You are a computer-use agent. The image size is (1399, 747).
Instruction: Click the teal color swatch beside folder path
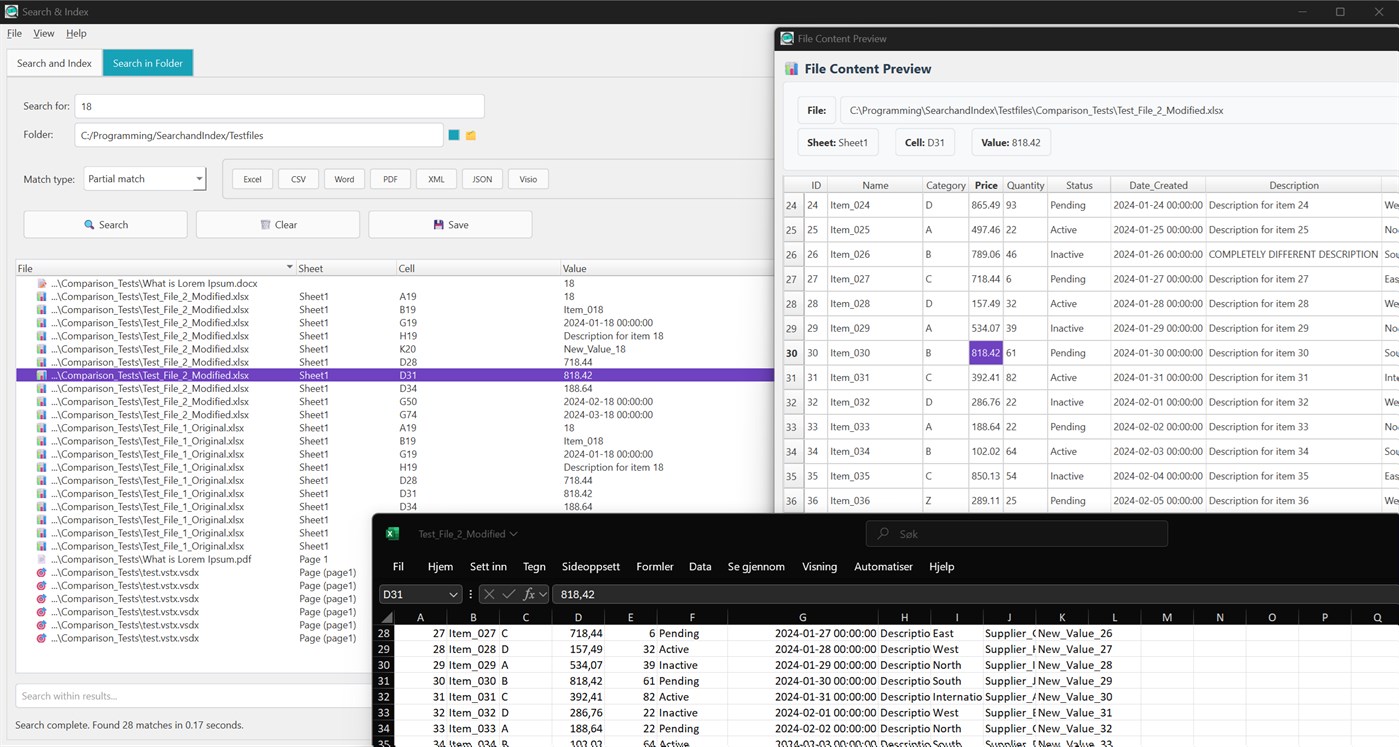(455, 134)
